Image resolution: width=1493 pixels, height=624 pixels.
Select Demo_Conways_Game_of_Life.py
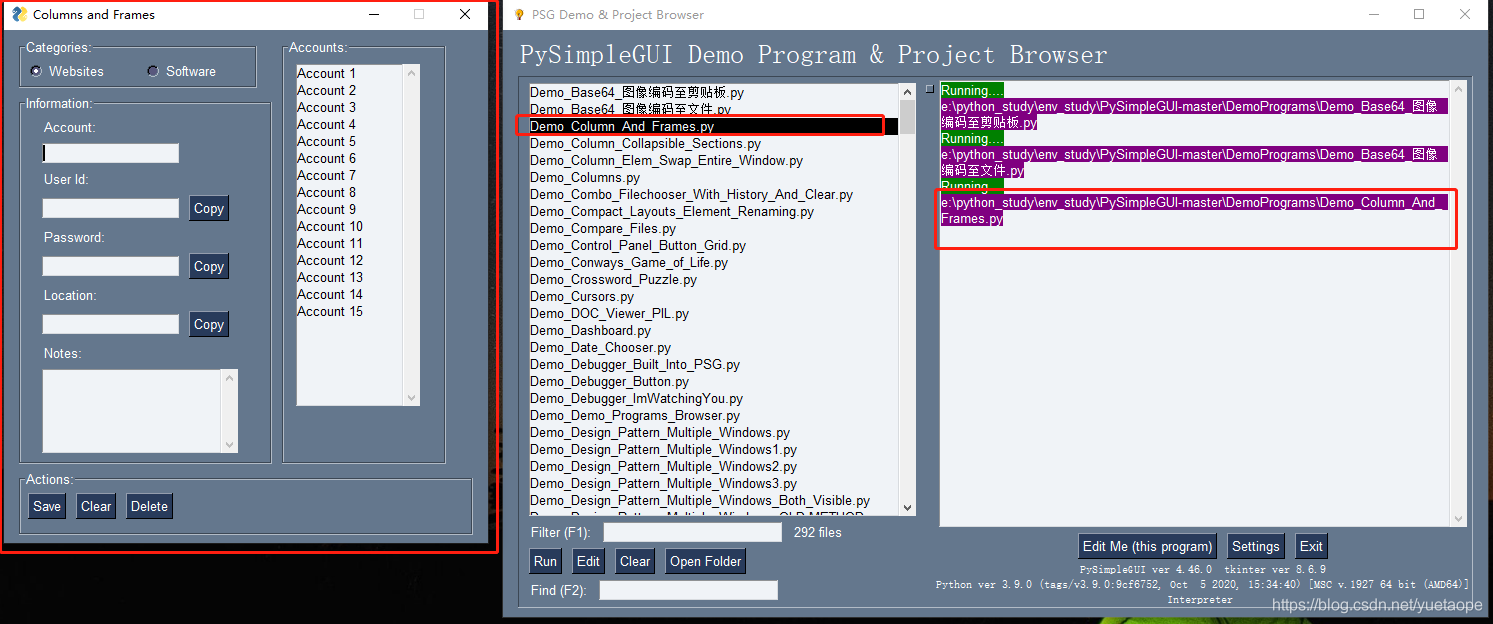pyautogui.click(x=713, y=262)
